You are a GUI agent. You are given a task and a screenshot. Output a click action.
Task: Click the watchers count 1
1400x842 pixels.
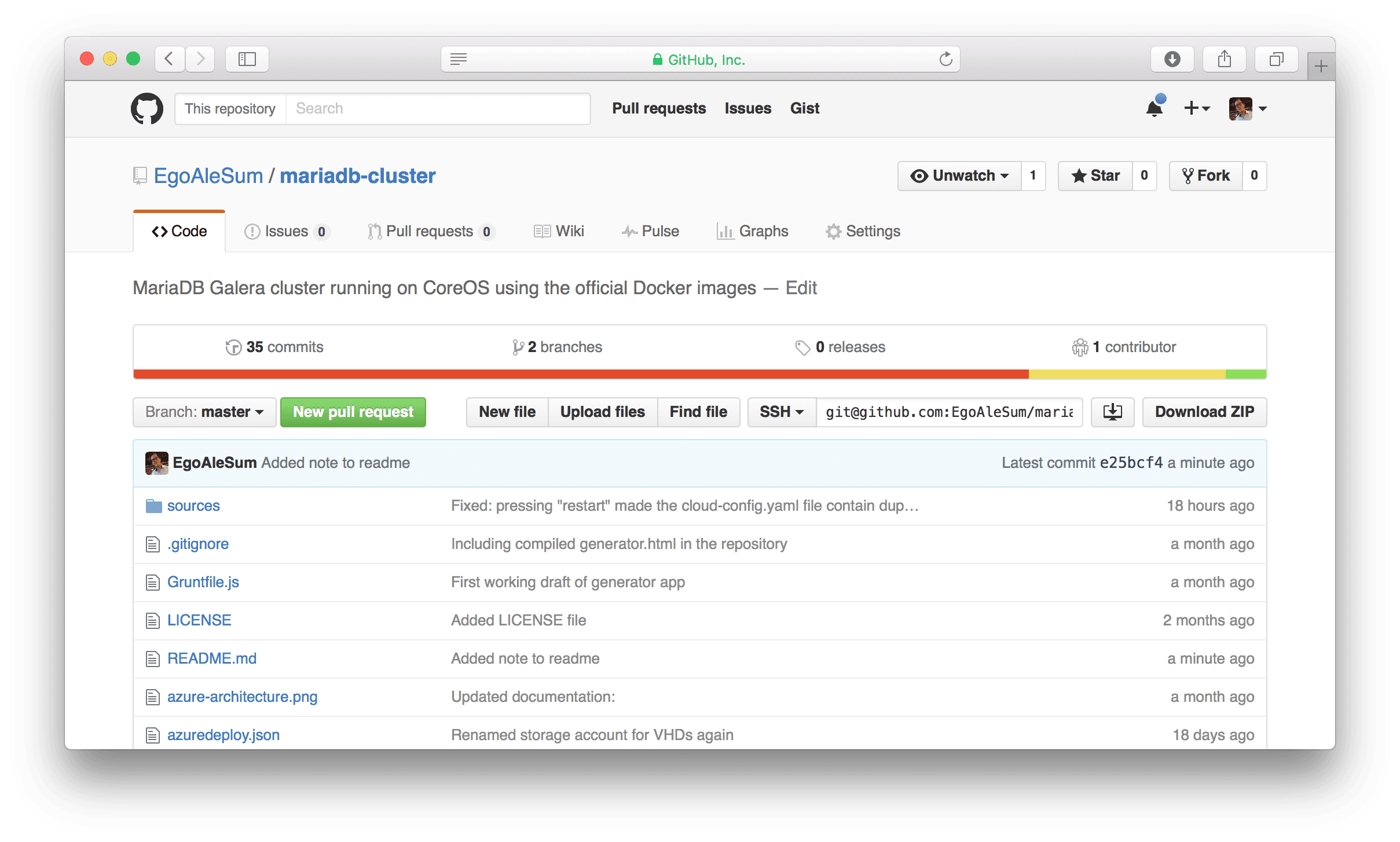click(1033, 175)
